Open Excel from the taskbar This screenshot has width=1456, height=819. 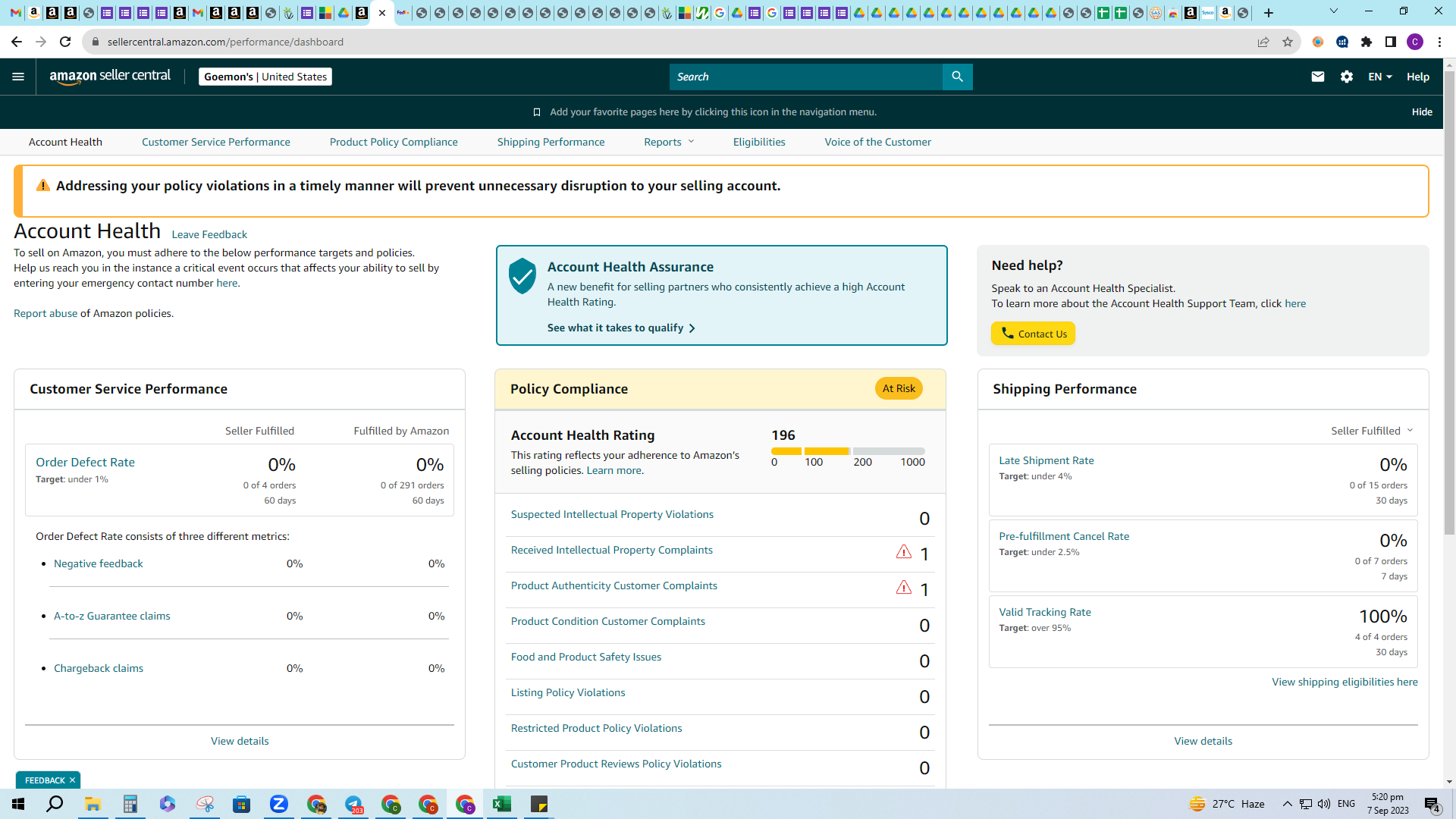[502, 804]
